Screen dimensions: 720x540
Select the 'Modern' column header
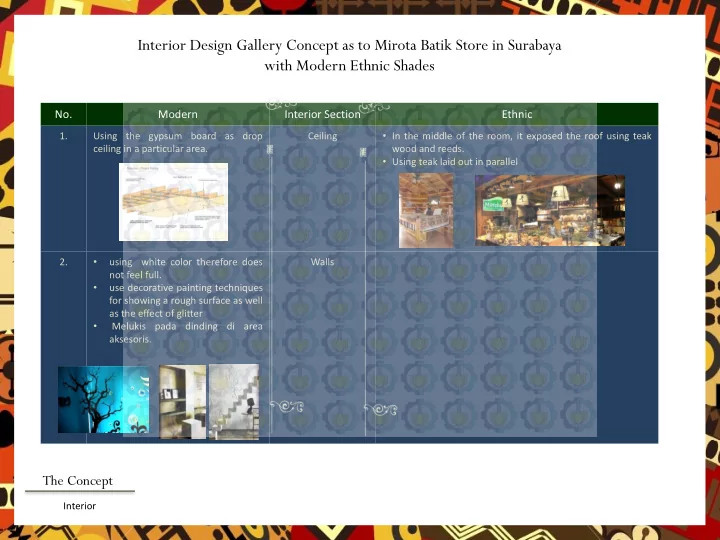(x=178, y=114)
